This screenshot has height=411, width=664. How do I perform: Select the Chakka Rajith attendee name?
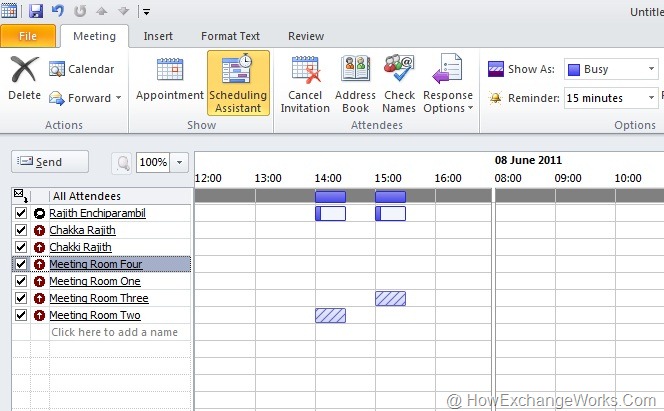pyautogui.click(x=82, y=230)
